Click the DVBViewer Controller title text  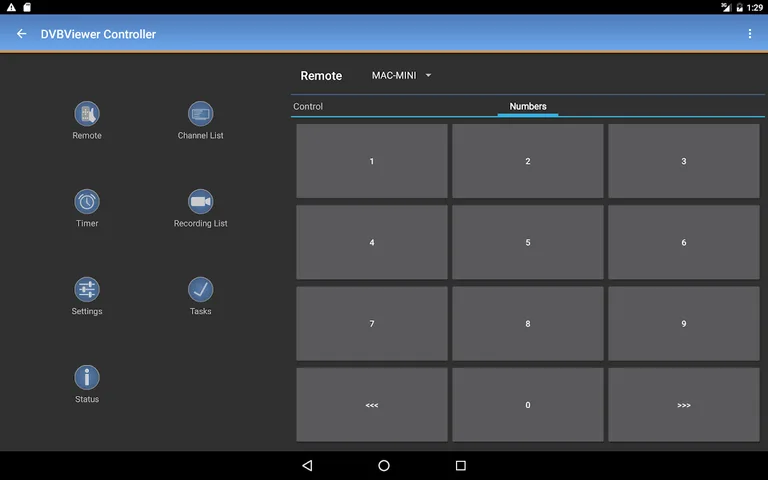coord(98,34)
